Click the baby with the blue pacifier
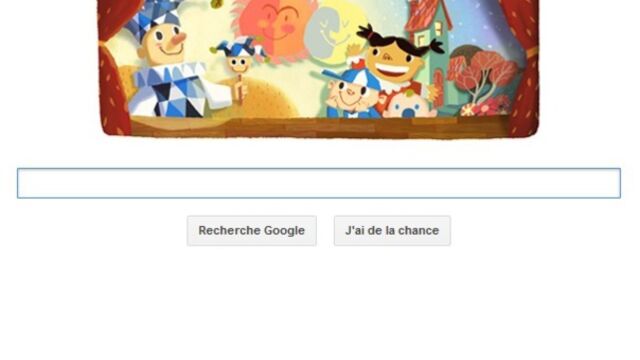Viewport: 640px width, 360px height. point(408,104)
